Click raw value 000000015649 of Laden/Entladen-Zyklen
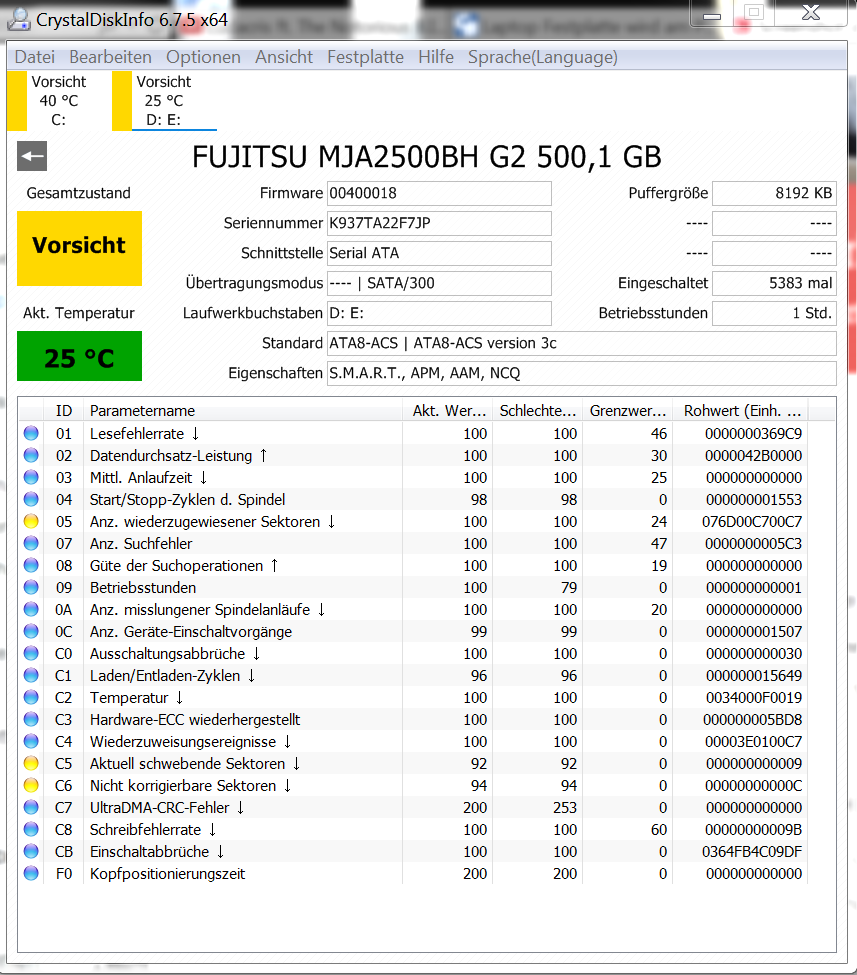 (x=754, y=675)
